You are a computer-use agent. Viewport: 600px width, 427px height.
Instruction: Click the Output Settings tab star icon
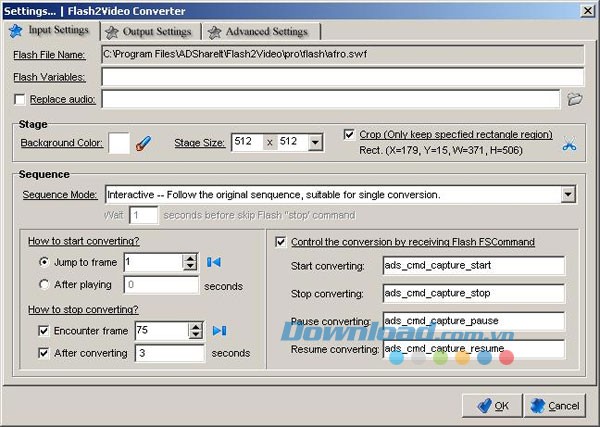[112, 32]
